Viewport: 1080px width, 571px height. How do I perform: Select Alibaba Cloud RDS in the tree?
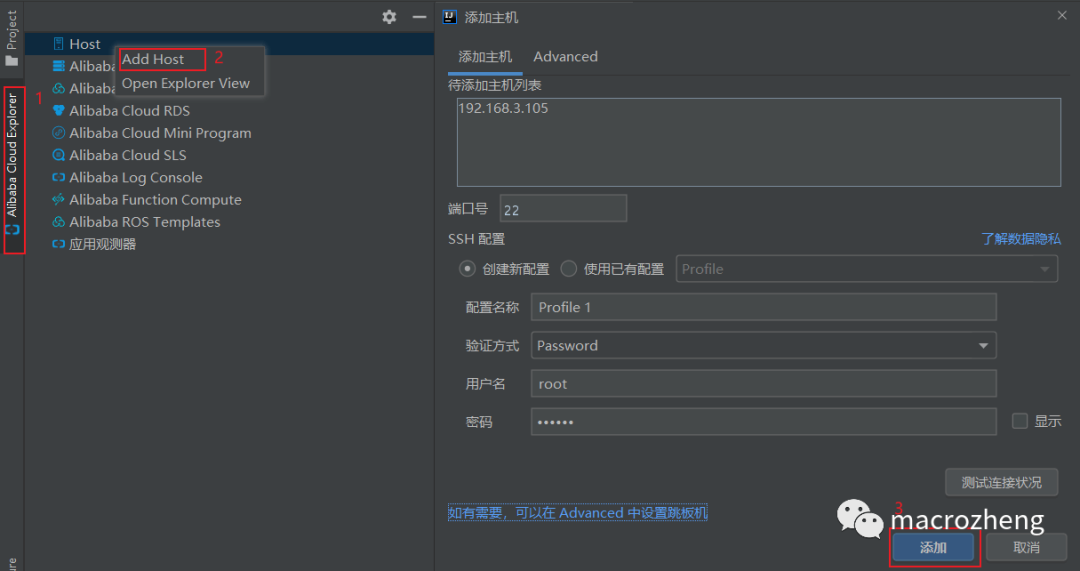129,111
